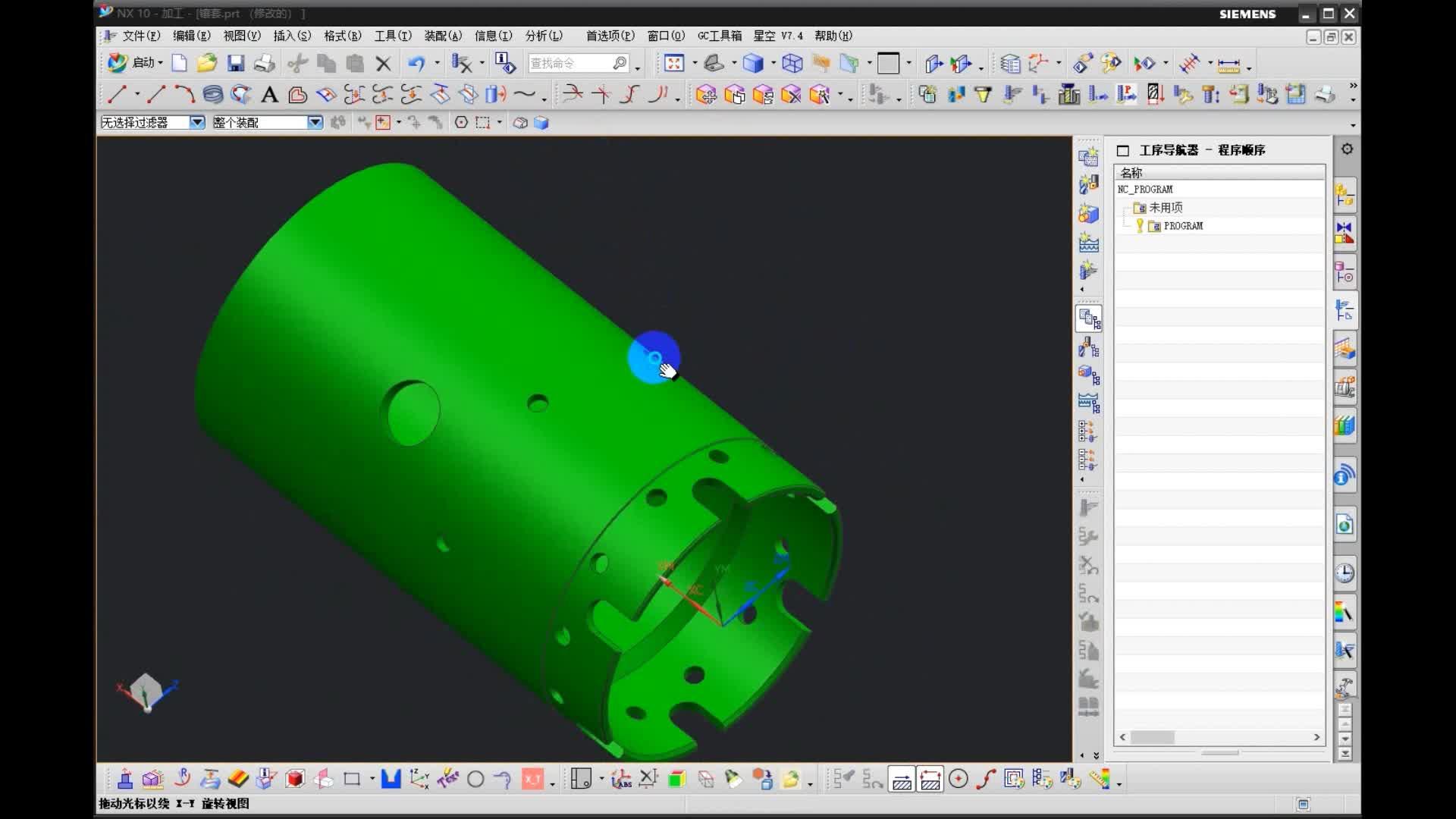Click the Print icon
Viewport: 1456px width, 819px height.
tap(264, 64)
